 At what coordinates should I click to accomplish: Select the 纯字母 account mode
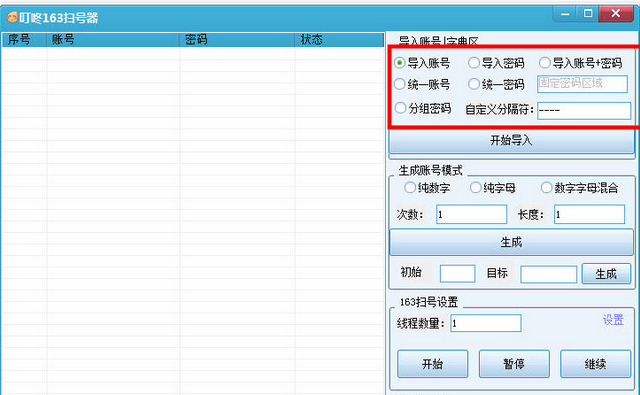(476, 188)
